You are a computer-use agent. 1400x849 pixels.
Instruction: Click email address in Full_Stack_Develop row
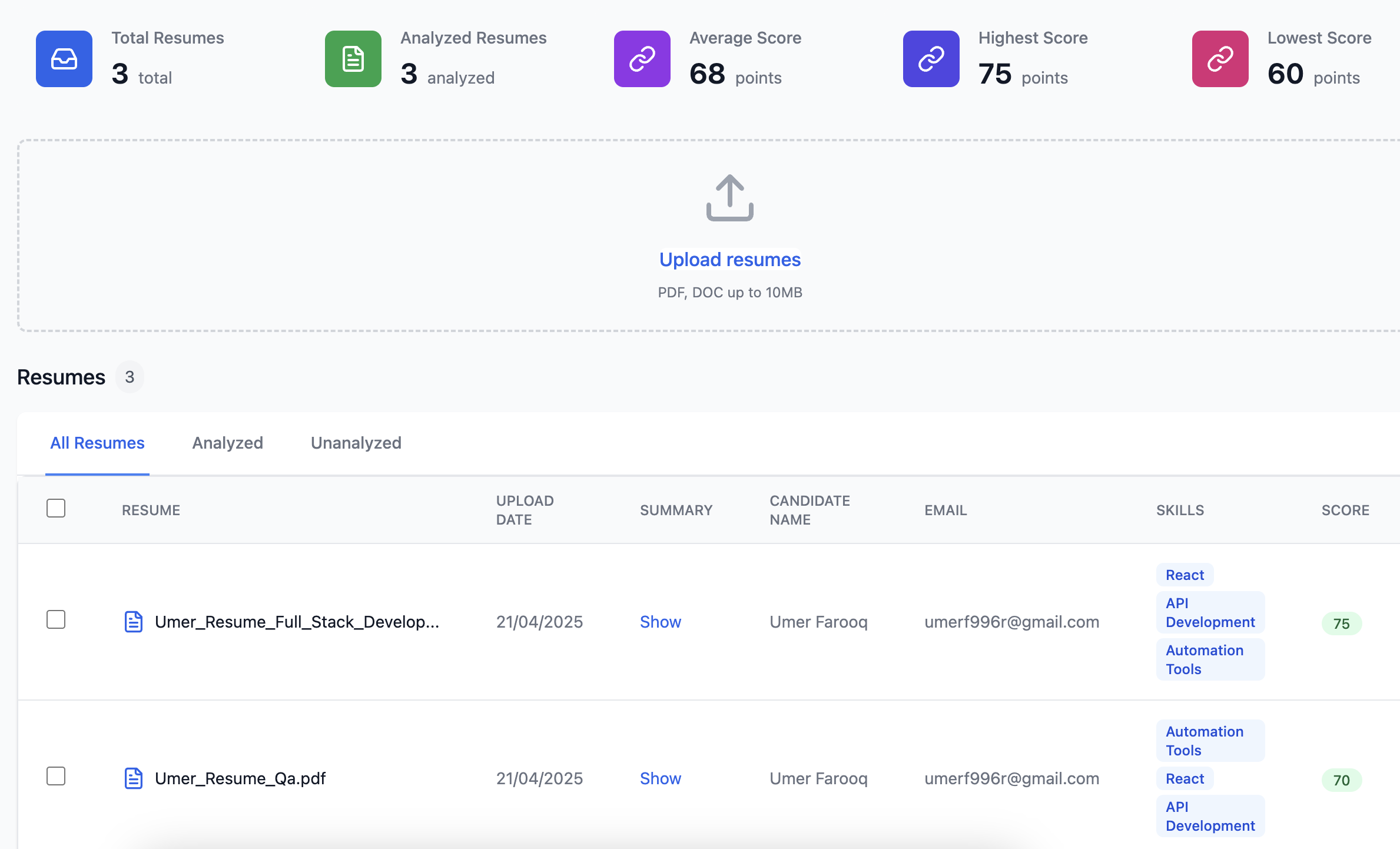pyautogui.click(x=1011, y=622)
